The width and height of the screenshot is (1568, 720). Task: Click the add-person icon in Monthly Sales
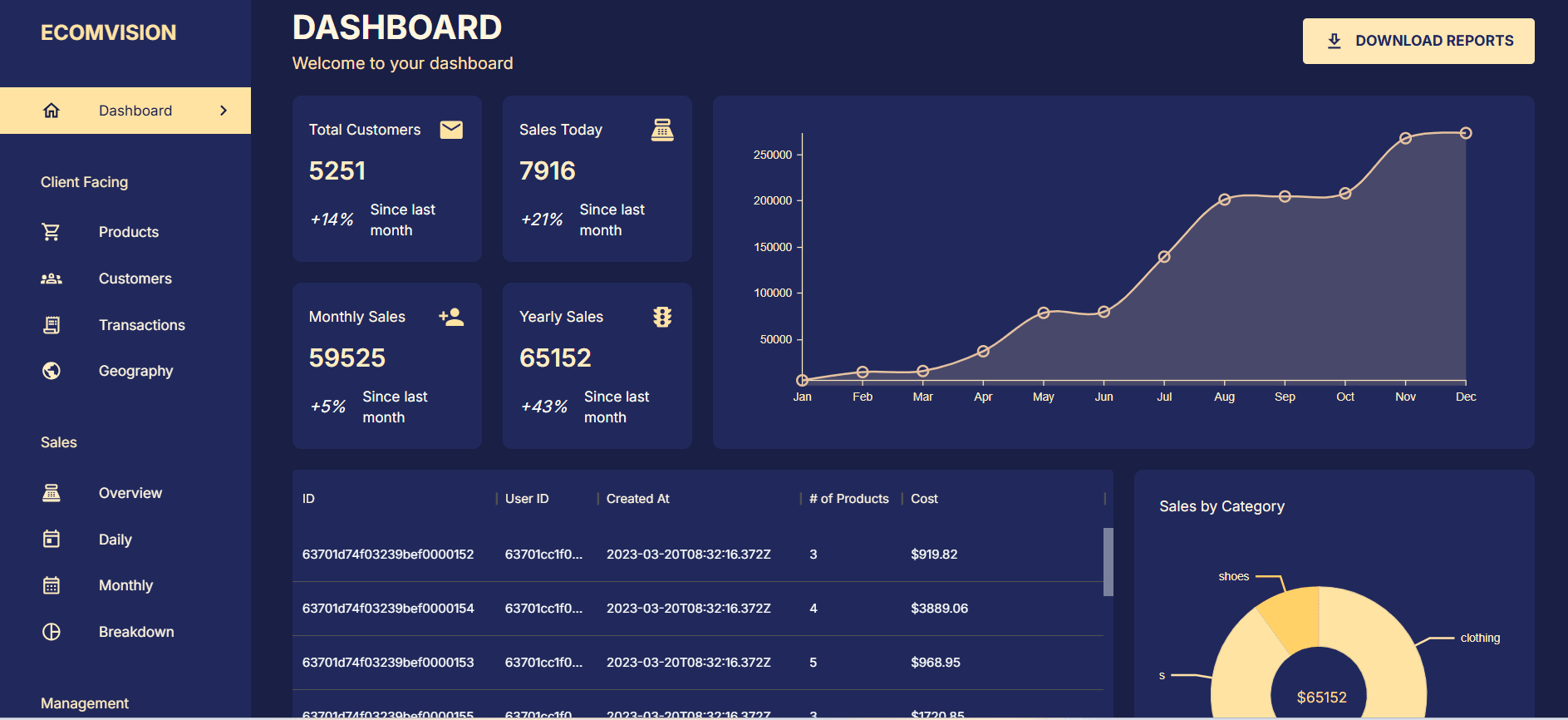(451, 317)
